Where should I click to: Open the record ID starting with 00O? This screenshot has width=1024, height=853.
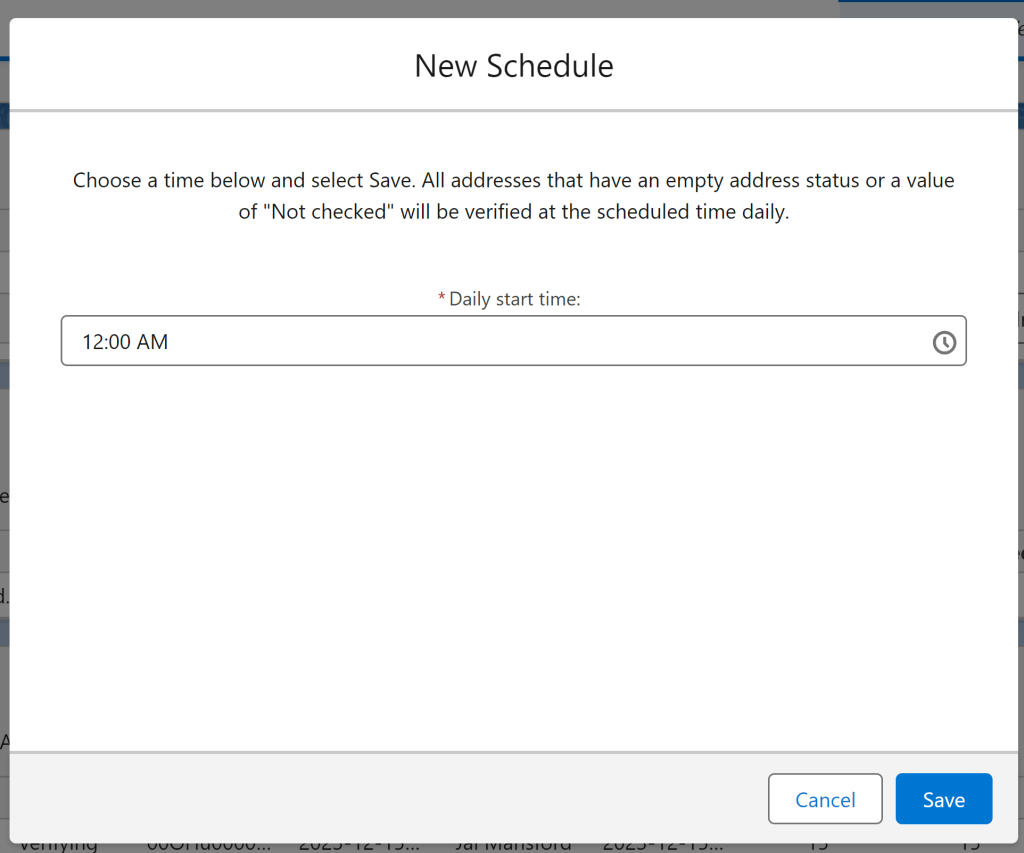(x=208, y=846)
